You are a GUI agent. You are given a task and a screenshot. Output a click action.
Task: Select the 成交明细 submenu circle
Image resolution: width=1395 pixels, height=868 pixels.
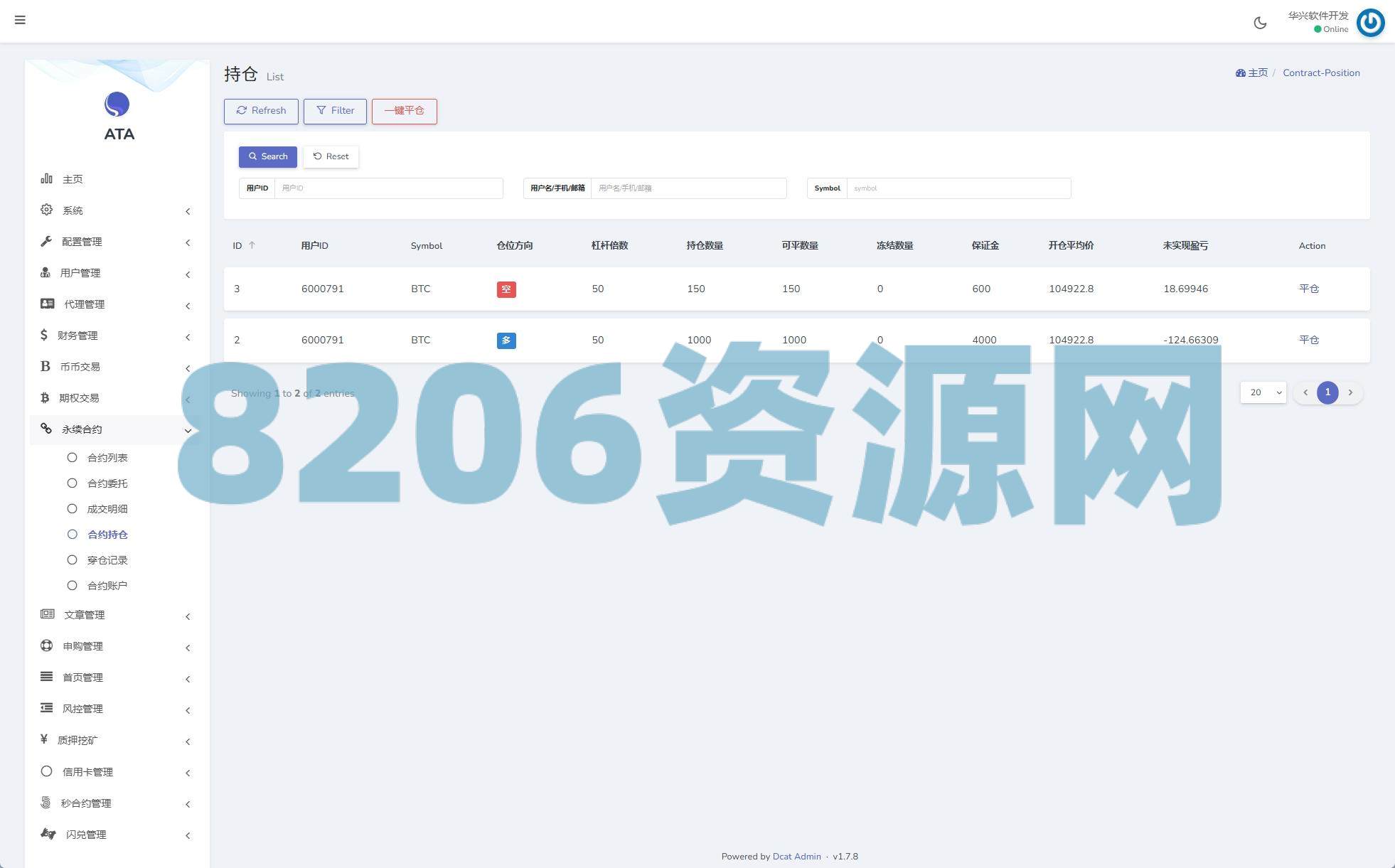(x=72, y=509)
